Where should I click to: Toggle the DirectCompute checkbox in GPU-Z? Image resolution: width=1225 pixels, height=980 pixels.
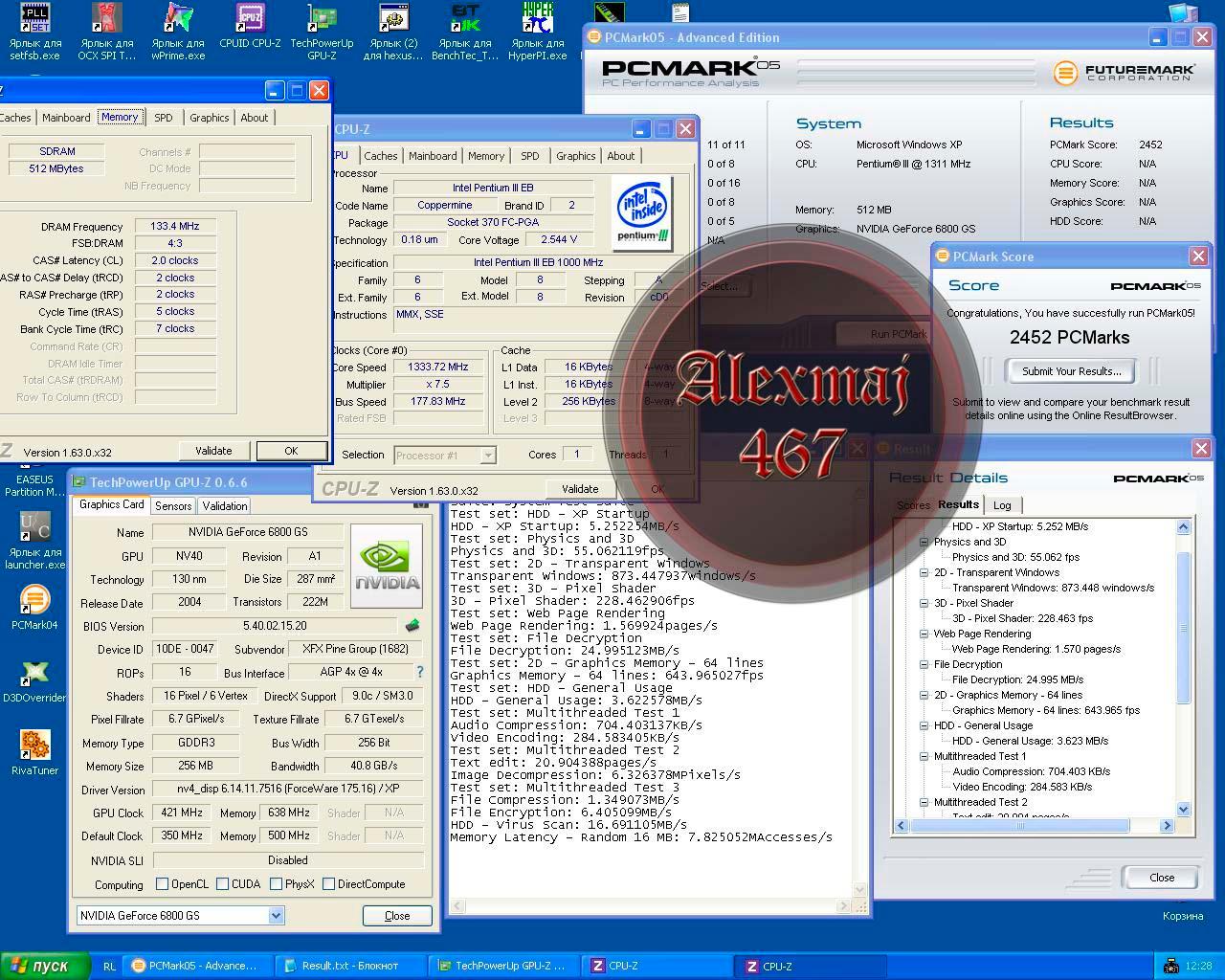[x=328, y=884]
